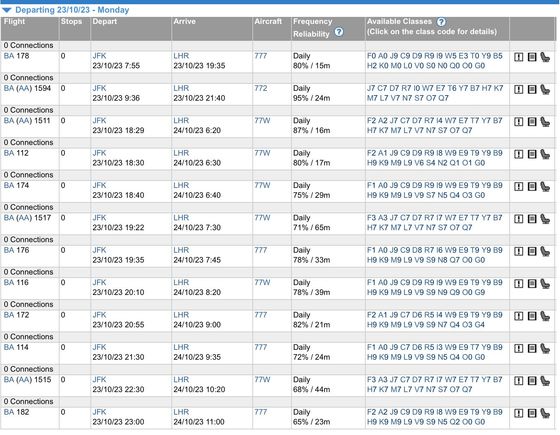560x435 pixels.
Task: Click alert icon for BA 174 row
Action: pos(519,187)
